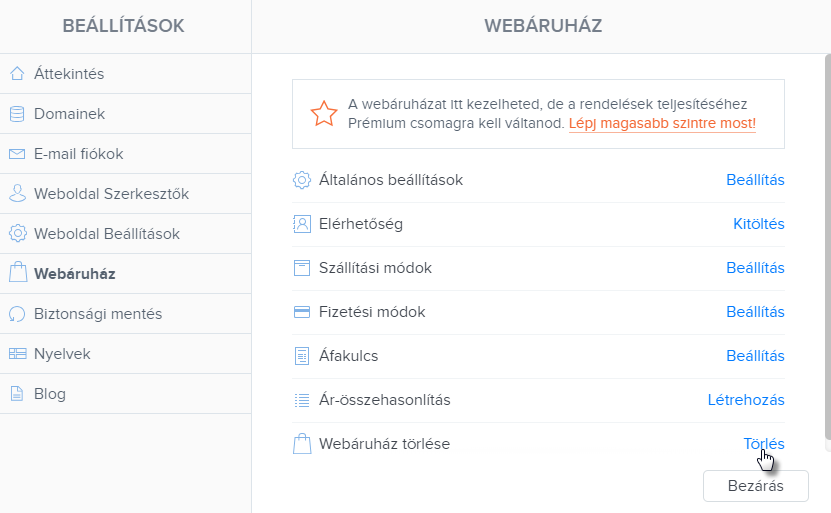Viewport: 831px width, 513px height.
Task: Close the dialog with Bezárás button
Action: point(756,485)
